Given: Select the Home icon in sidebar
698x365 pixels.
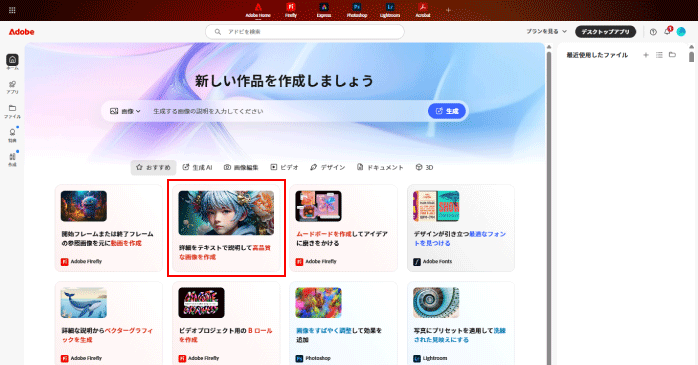Looking at the screenshot, I should coord(12,61).
